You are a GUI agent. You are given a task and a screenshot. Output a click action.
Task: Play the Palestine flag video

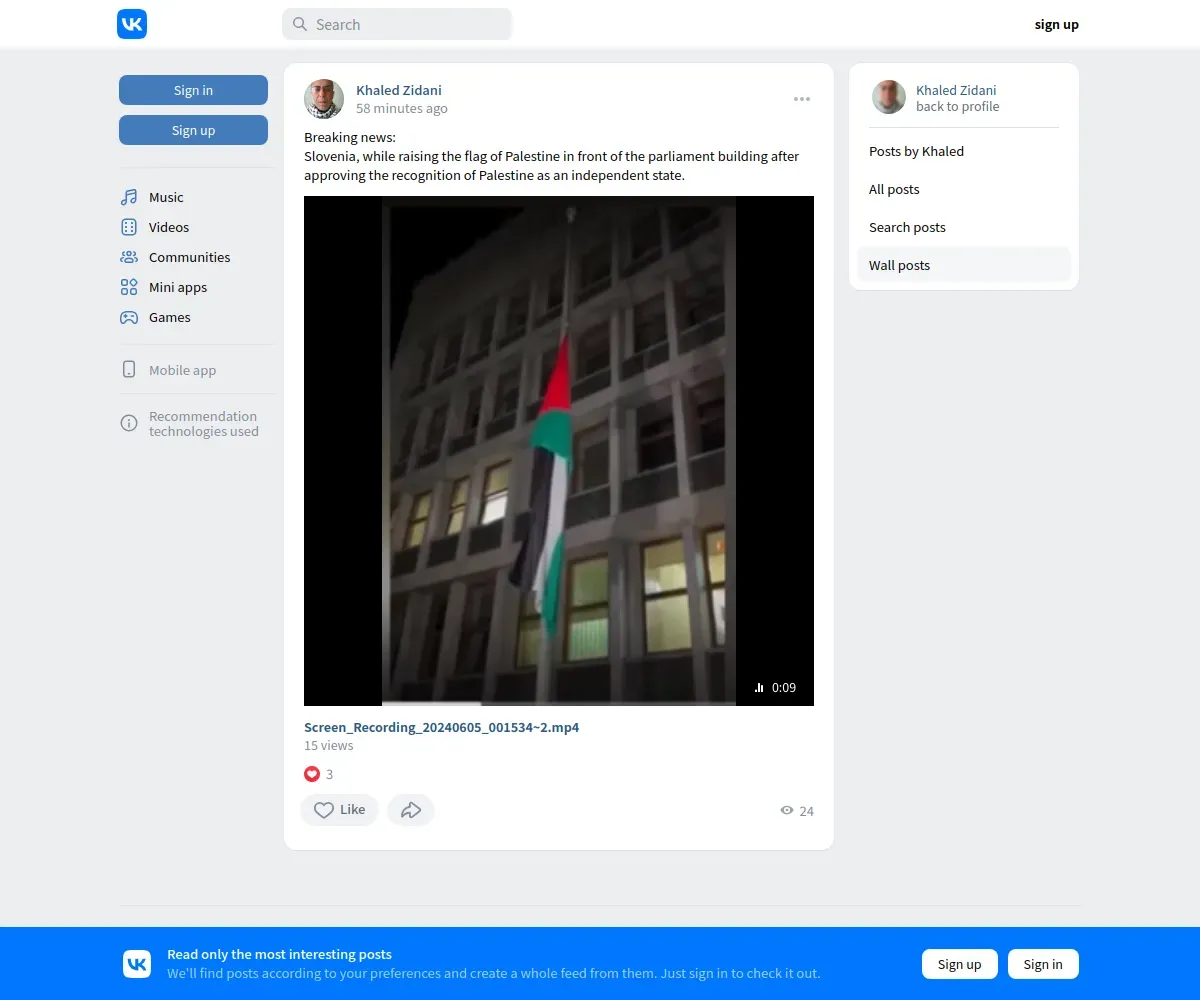point(559,451)
